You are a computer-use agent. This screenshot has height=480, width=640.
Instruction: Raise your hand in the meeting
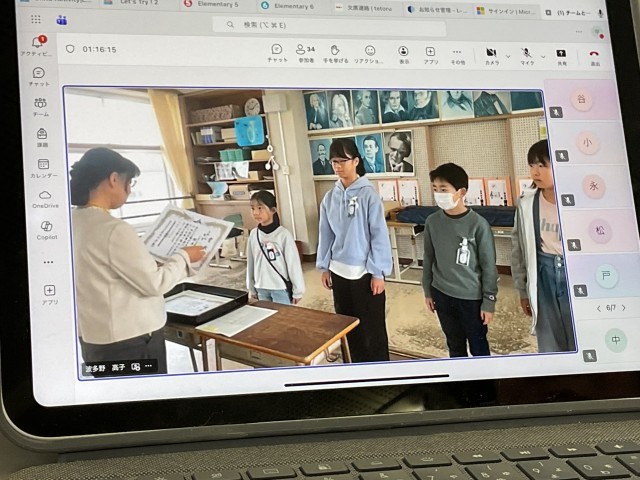point(335,52)
